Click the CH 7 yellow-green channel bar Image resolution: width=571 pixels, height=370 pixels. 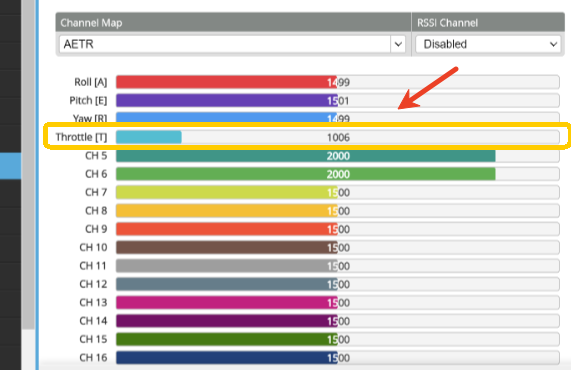point(338,192)
